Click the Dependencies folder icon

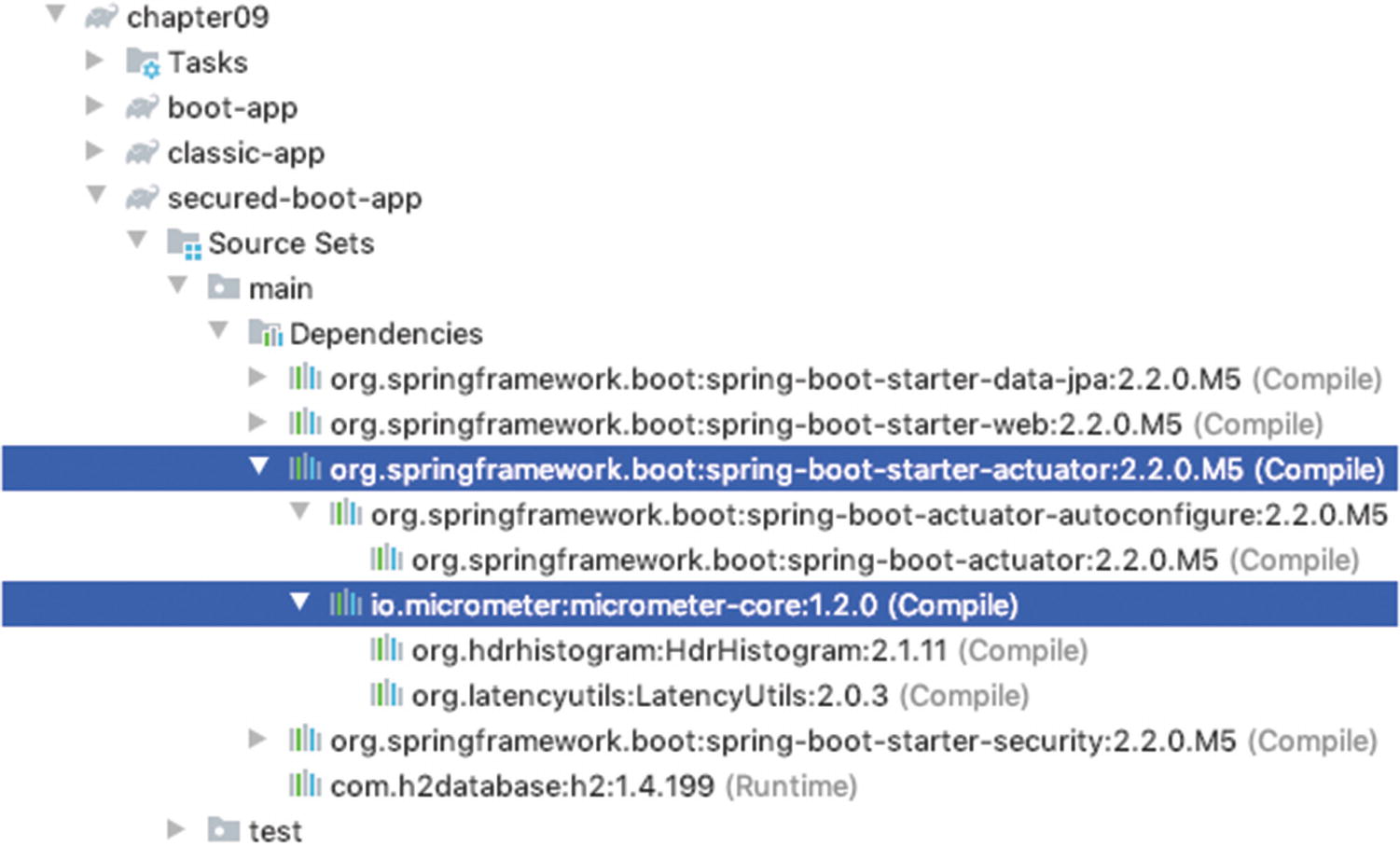pos(265,333)
